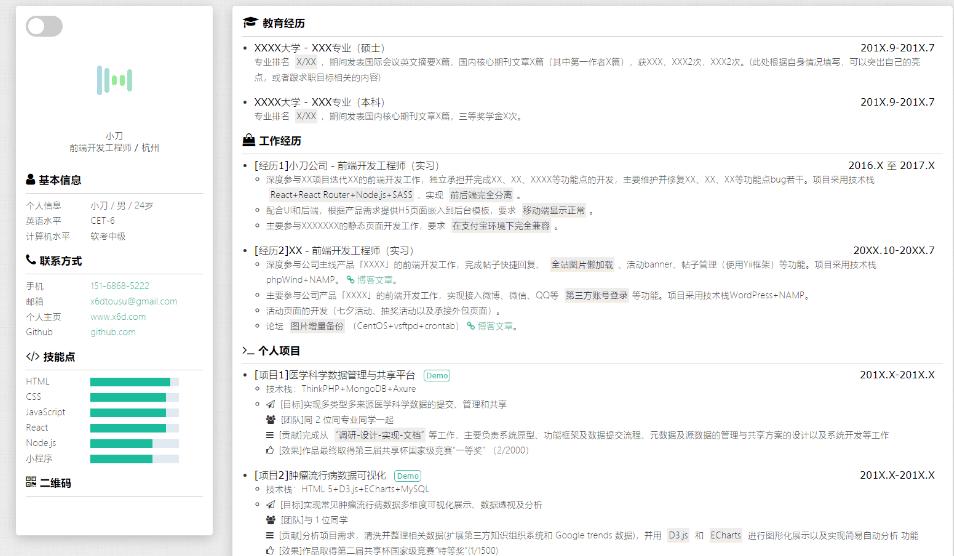954x556 pixels.
Task: Click [经历2]XX 前端开发工程师 job title
Action: (x=334, y=251)
